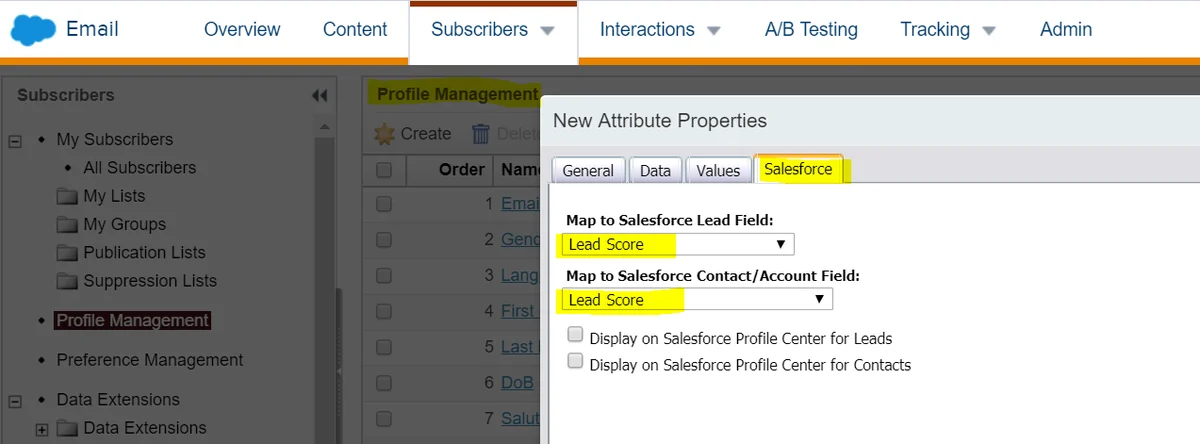Collapse the Subscribers sidebar panel
The image size is (1200, 444).
319,95
